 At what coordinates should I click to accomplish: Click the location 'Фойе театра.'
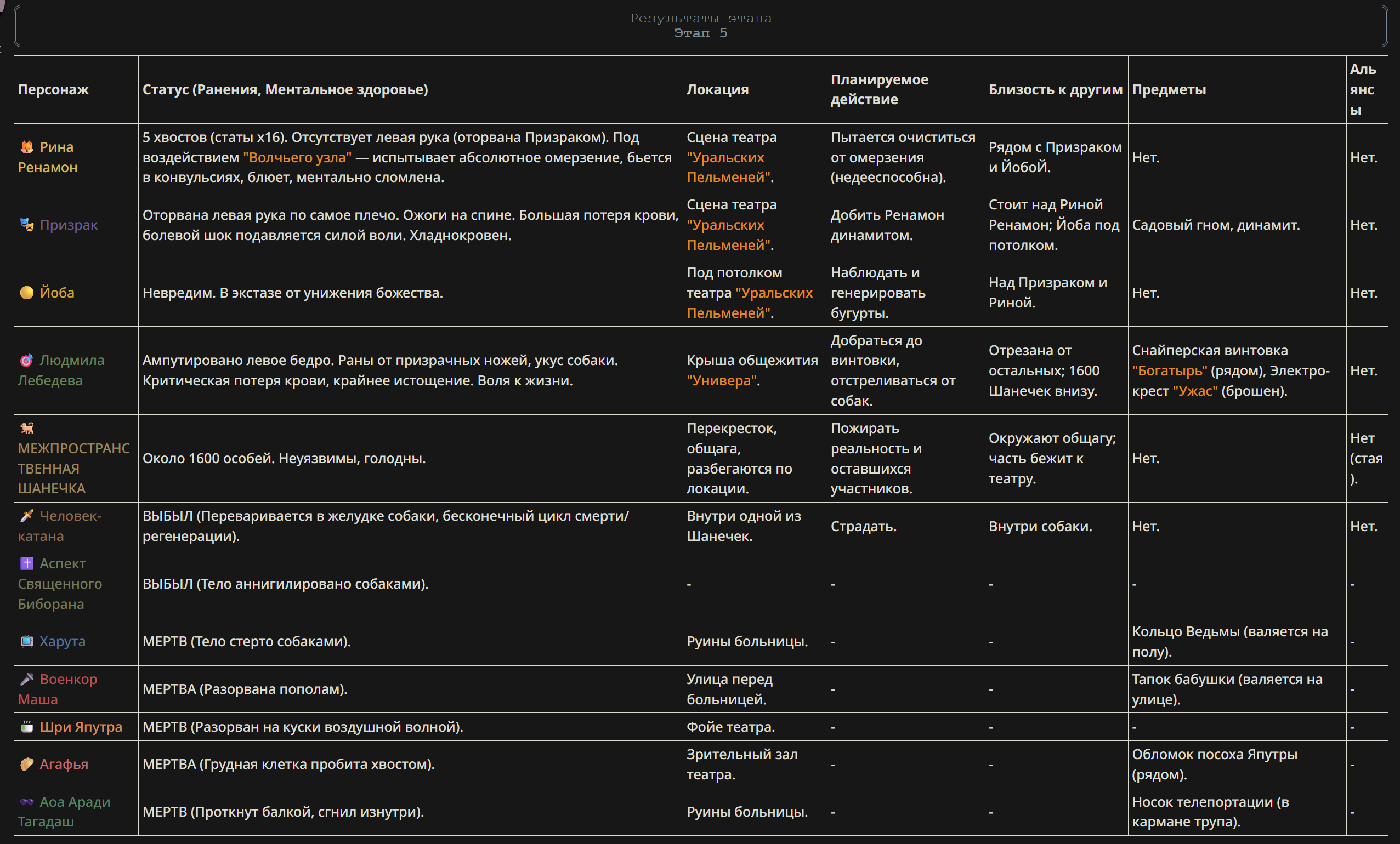point(730,727)
